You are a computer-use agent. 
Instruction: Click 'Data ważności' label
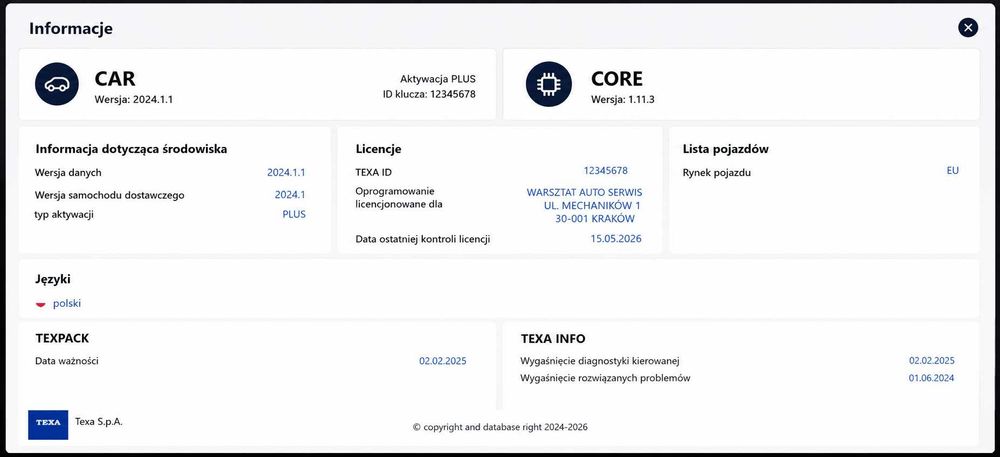[67, 361]
